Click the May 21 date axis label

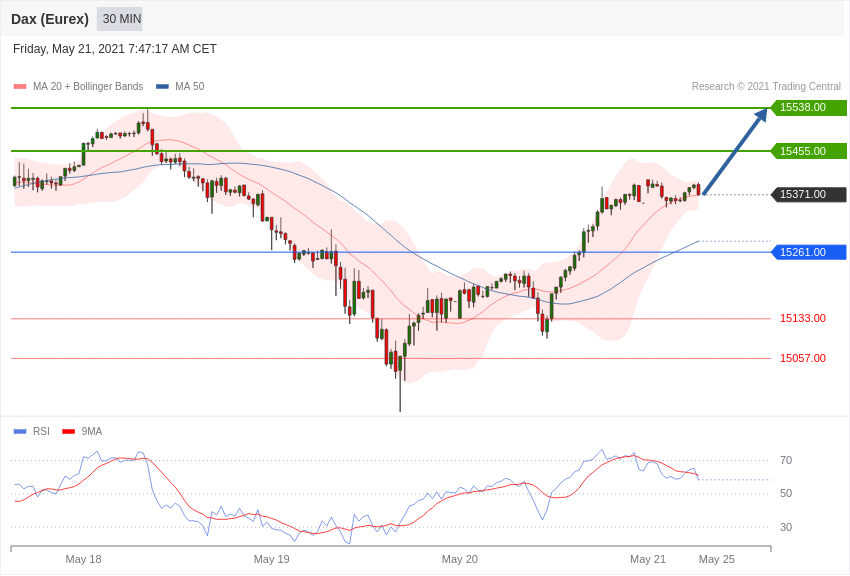(x=648, y=559)
